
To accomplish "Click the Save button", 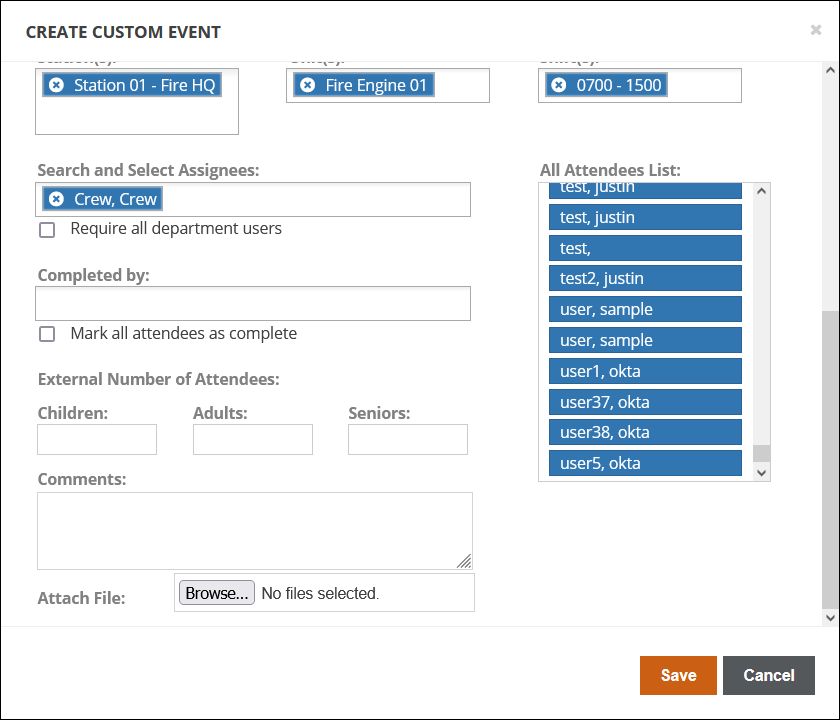I will [x=678, y=675].
